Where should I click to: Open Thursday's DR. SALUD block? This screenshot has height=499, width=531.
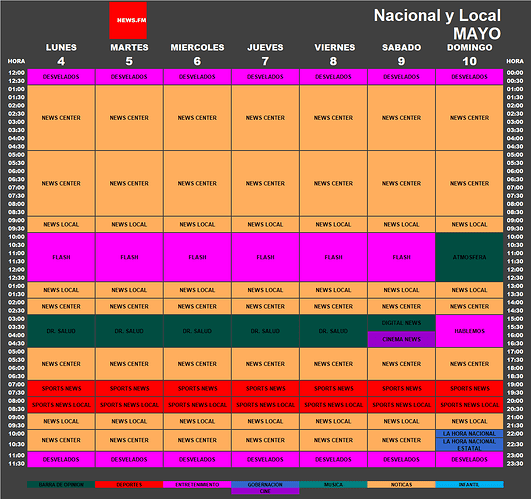pos(265,331)
